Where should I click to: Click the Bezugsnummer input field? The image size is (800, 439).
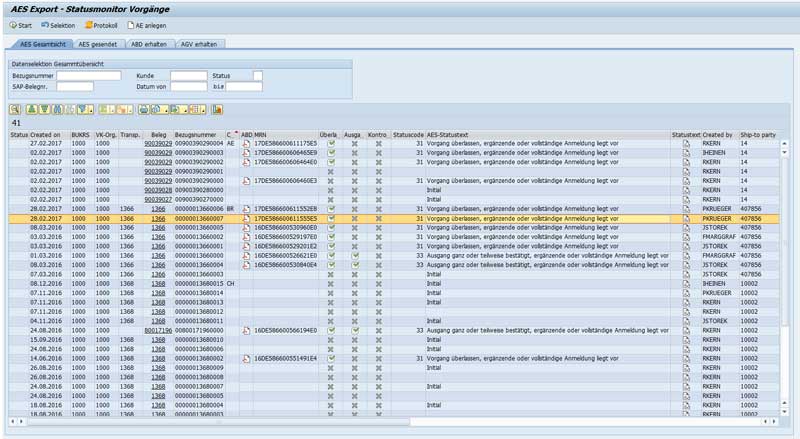tap(89, 76)
